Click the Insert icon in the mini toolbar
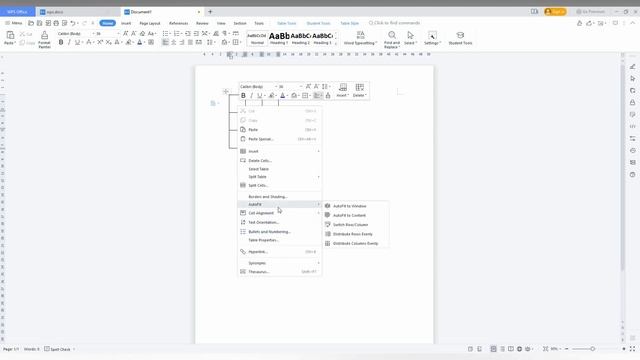The height and width of the screenshot is (360, 640). pos(343,87)
